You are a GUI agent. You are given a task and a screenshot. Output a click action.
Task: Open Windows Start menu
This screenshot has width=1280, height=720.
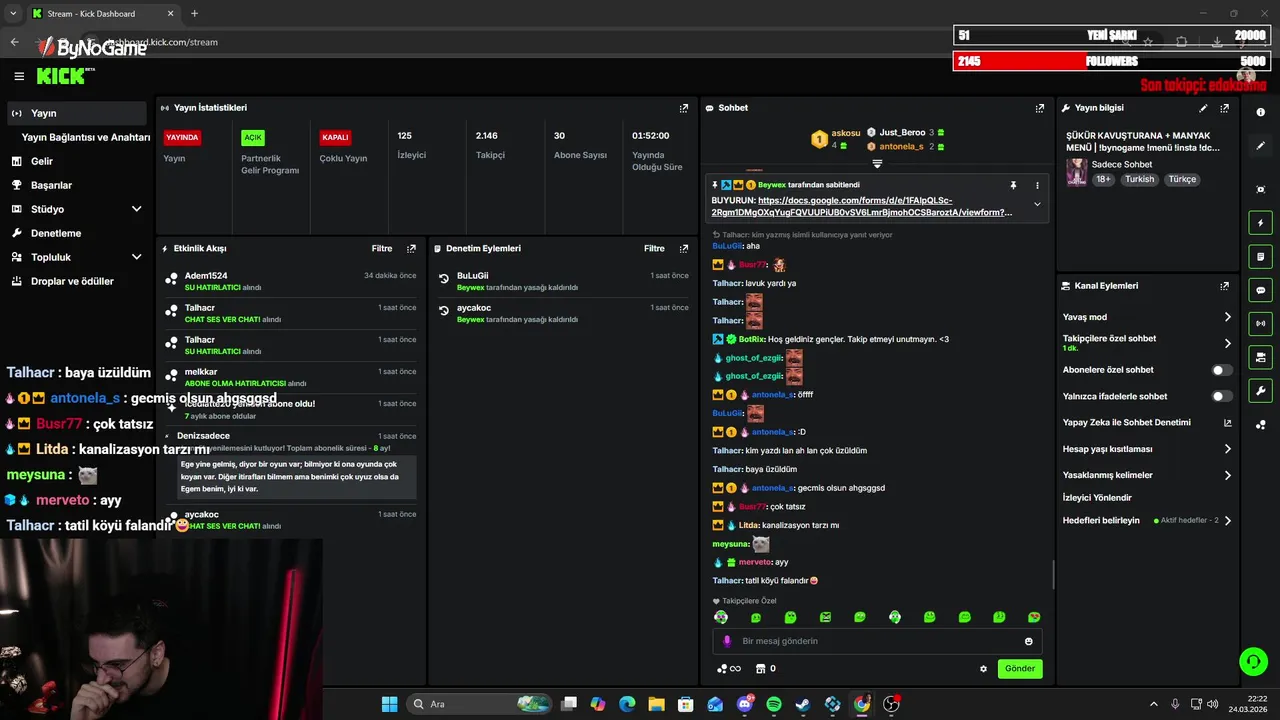coord(389,704)
